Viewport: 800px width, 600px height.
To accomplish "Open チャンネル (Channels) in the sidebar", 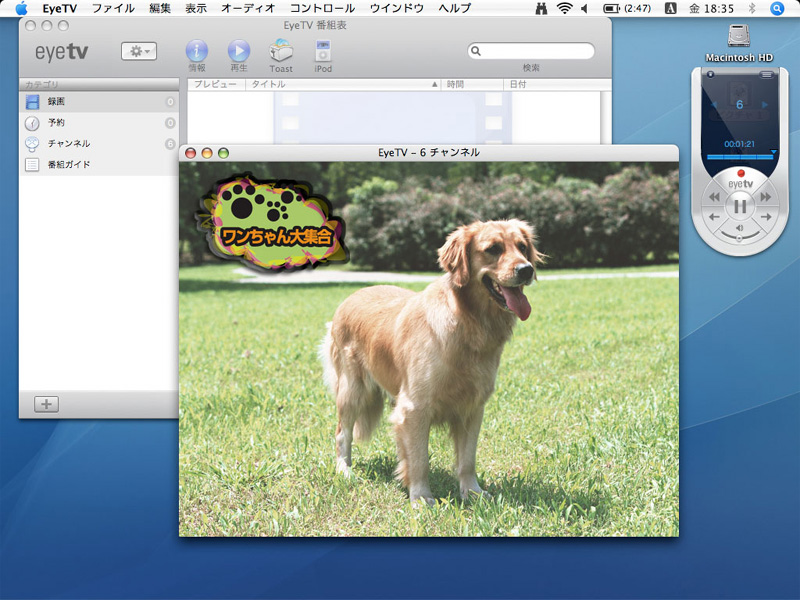I will tap(68, 144).
